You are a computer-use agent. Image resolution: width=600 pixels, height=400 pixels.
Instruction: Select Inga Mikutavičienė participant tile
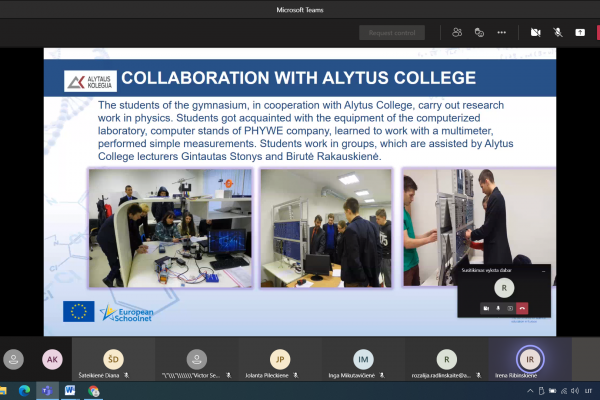point(363,360)
